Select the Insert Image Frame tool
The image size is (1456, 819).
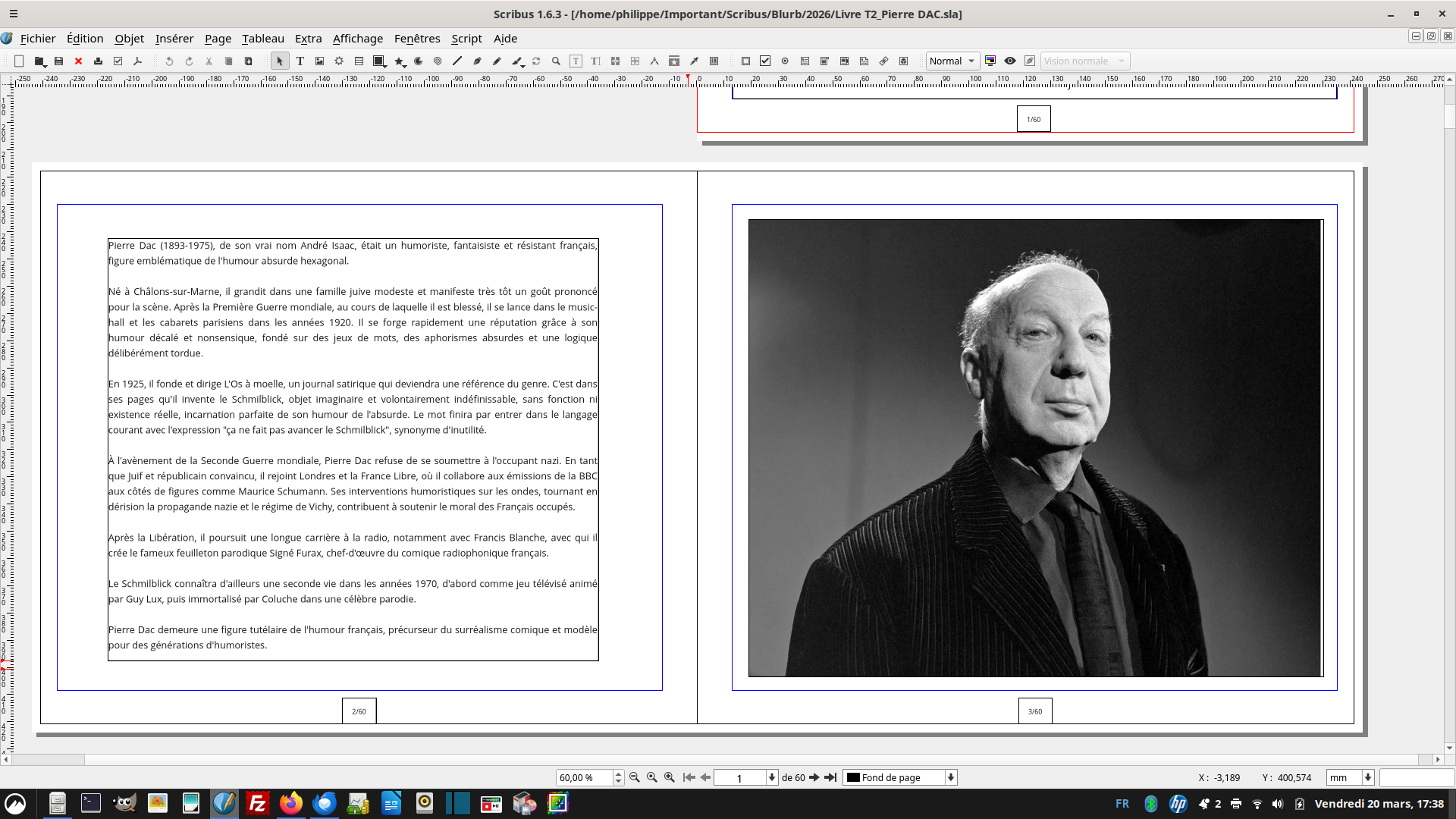coord(319,61)
